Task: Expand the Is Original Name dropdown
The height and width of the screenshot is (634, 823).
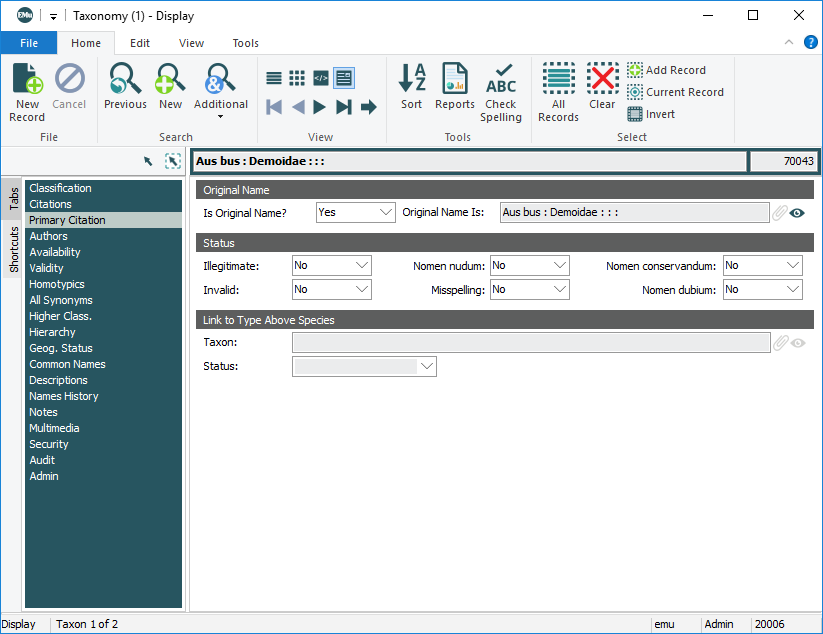Action: pyautogui.click(x=386, y=212)
